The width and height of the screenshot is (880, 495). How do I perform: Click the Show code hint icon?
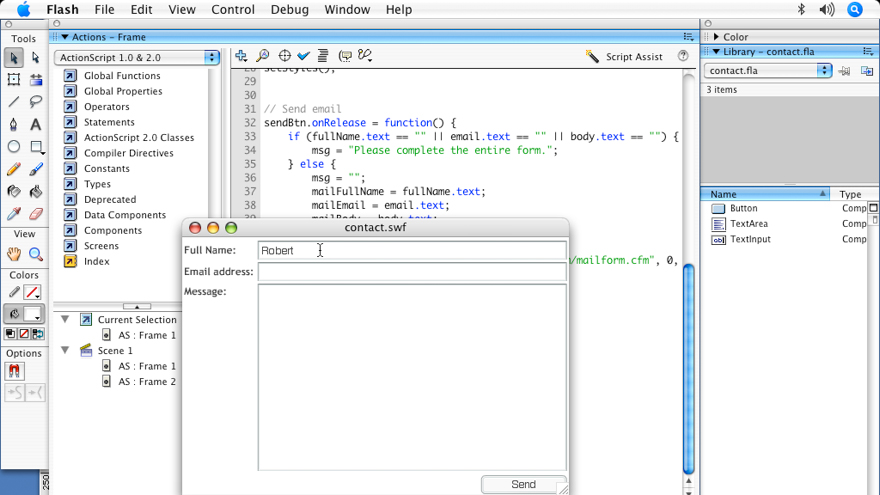[x=345, y=56]
